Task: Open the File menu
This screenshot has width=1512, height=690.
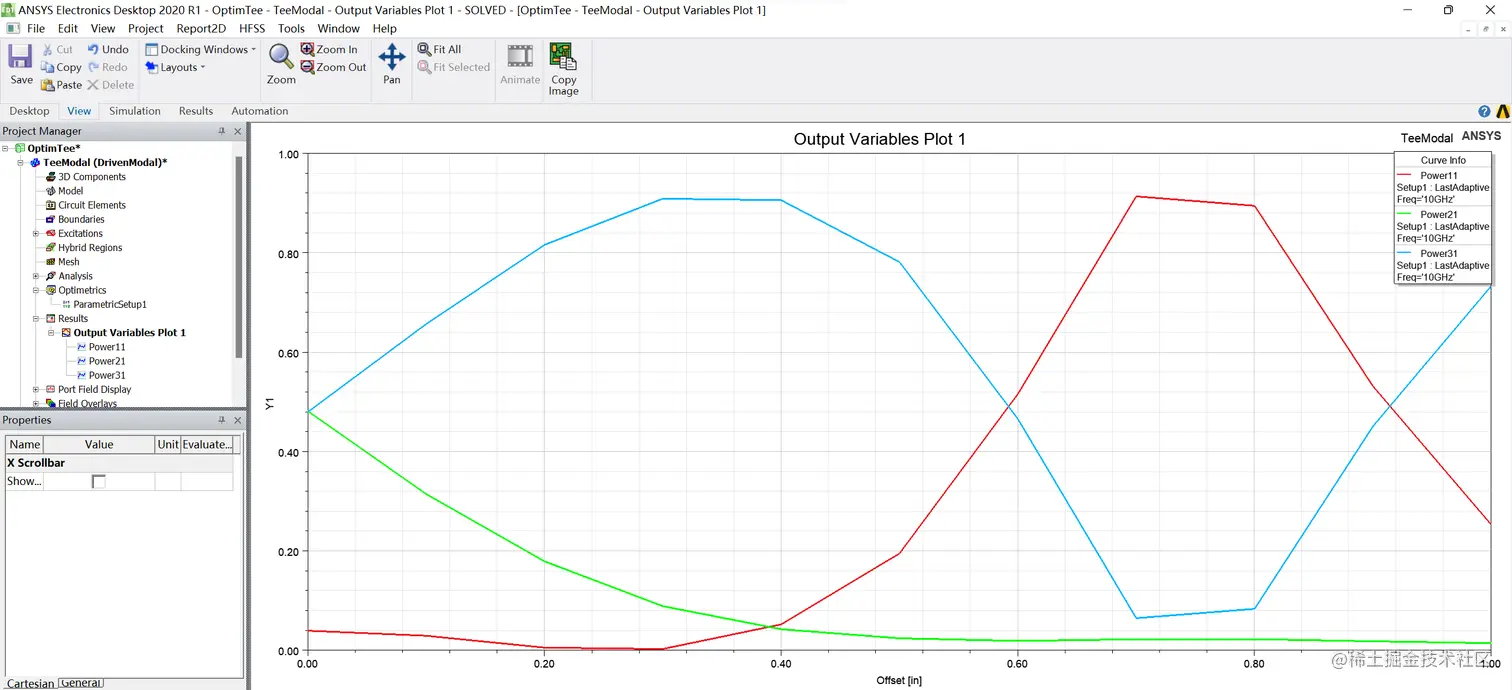Action: point(36,28)
